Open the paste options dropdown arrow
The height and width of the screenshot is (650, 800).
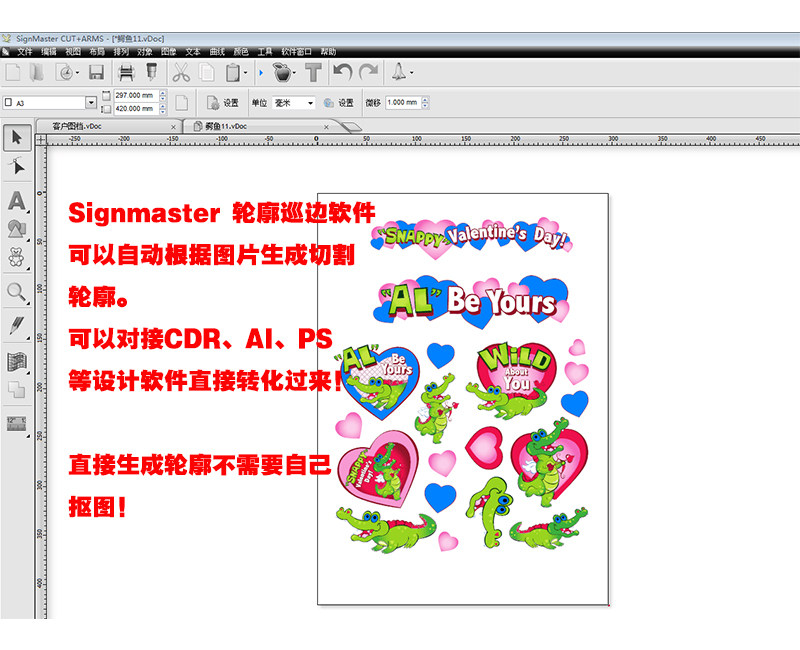click(245, 73)
